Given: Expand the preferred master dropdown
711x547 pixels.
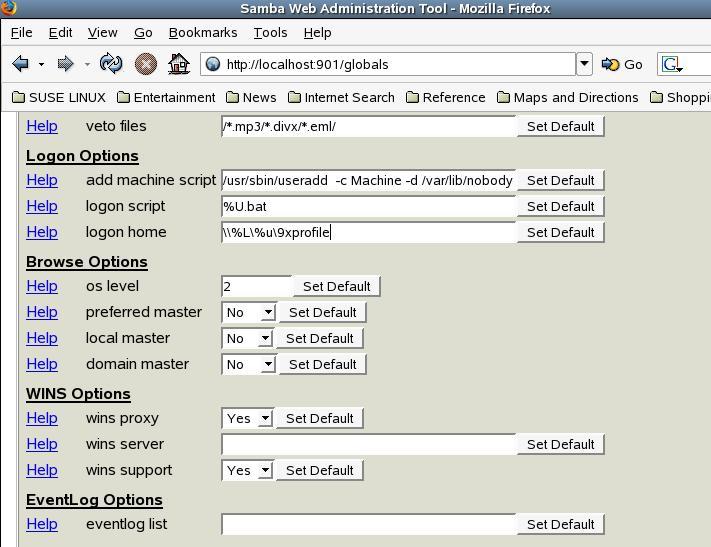Looking at the screenshot, I should [248, 312].
